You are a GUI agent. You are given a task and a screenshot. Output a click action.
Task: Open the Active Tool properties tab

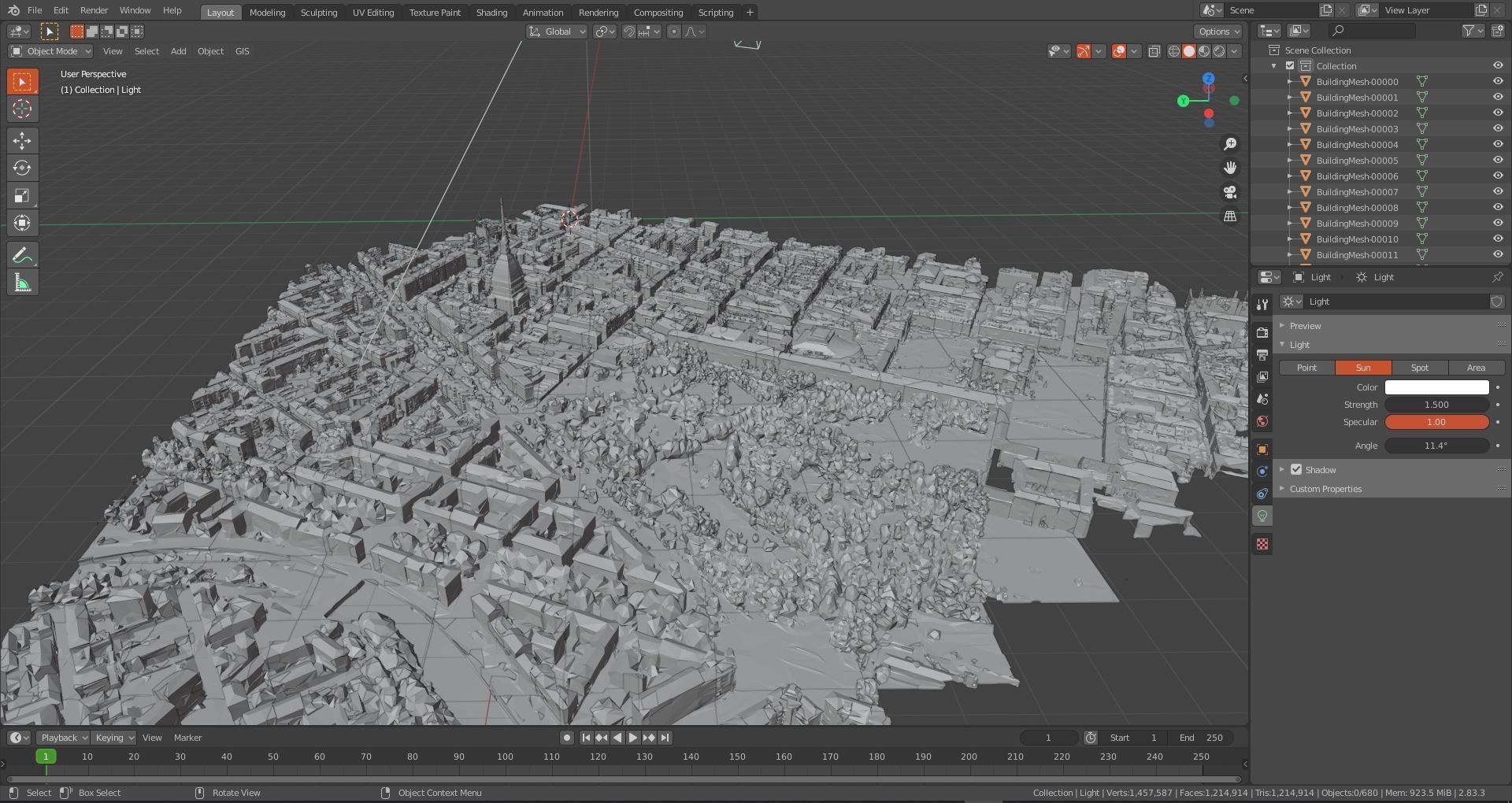click(x=1262, y=305)
